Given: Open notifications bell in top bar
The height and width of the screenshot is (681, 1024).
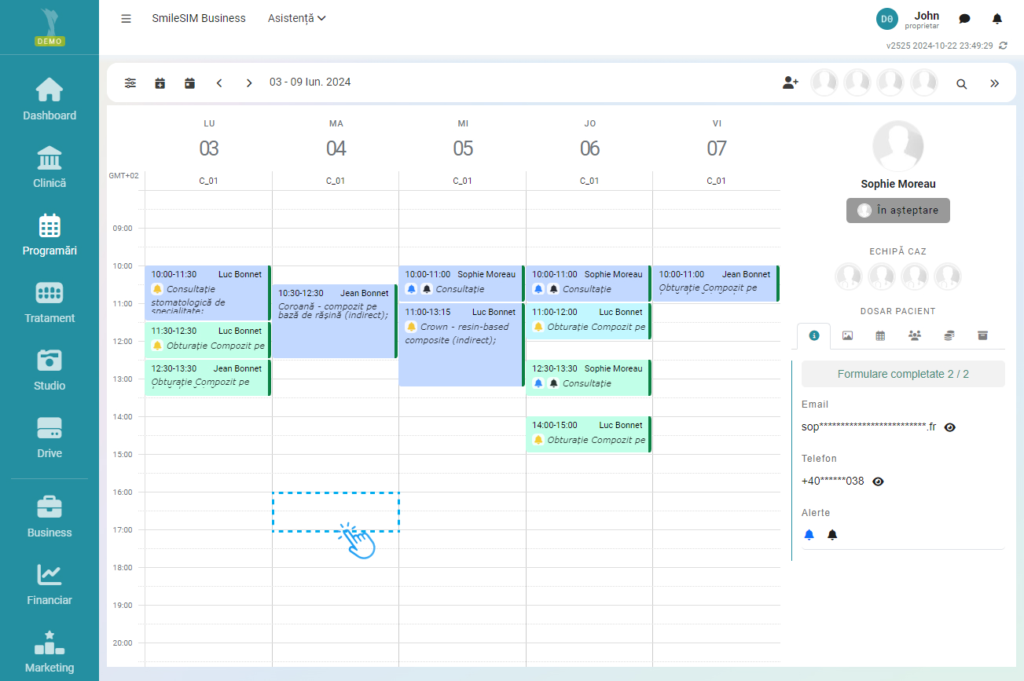Looking at the screenshot, I should 996,18.
